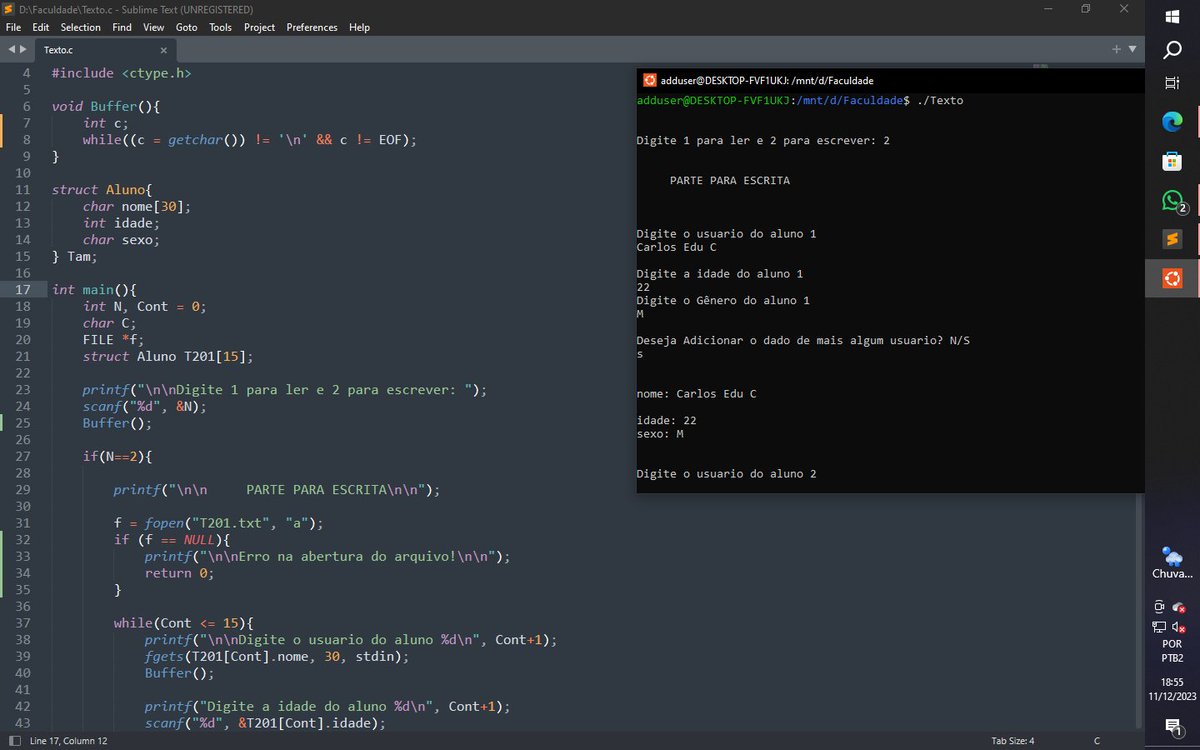The width and height of the screenshot is (1200, 750).
Task: Open the Find menu
Action: (122, 27)
